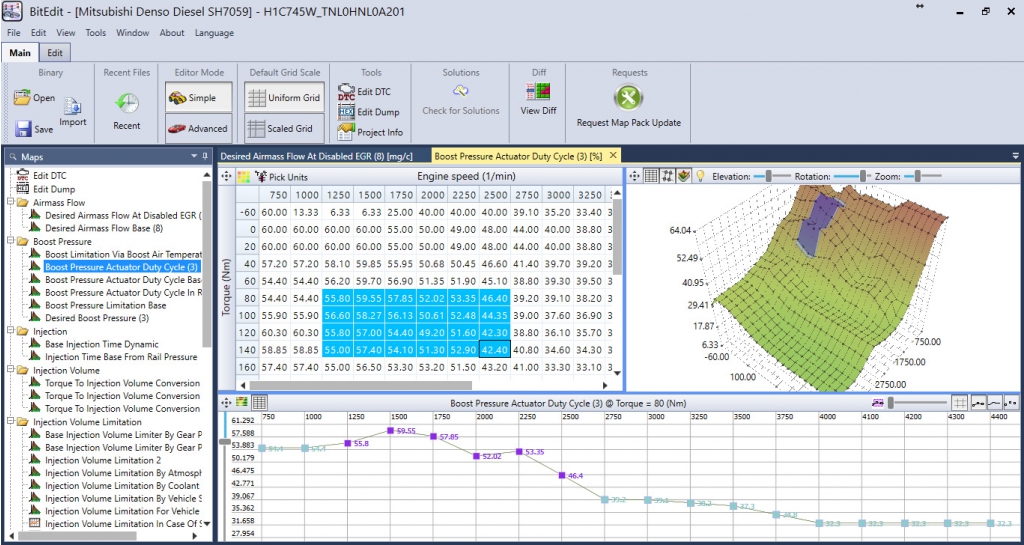Select Uniform Grid scale
The image size is (1024, 545).
click(284, 98)
